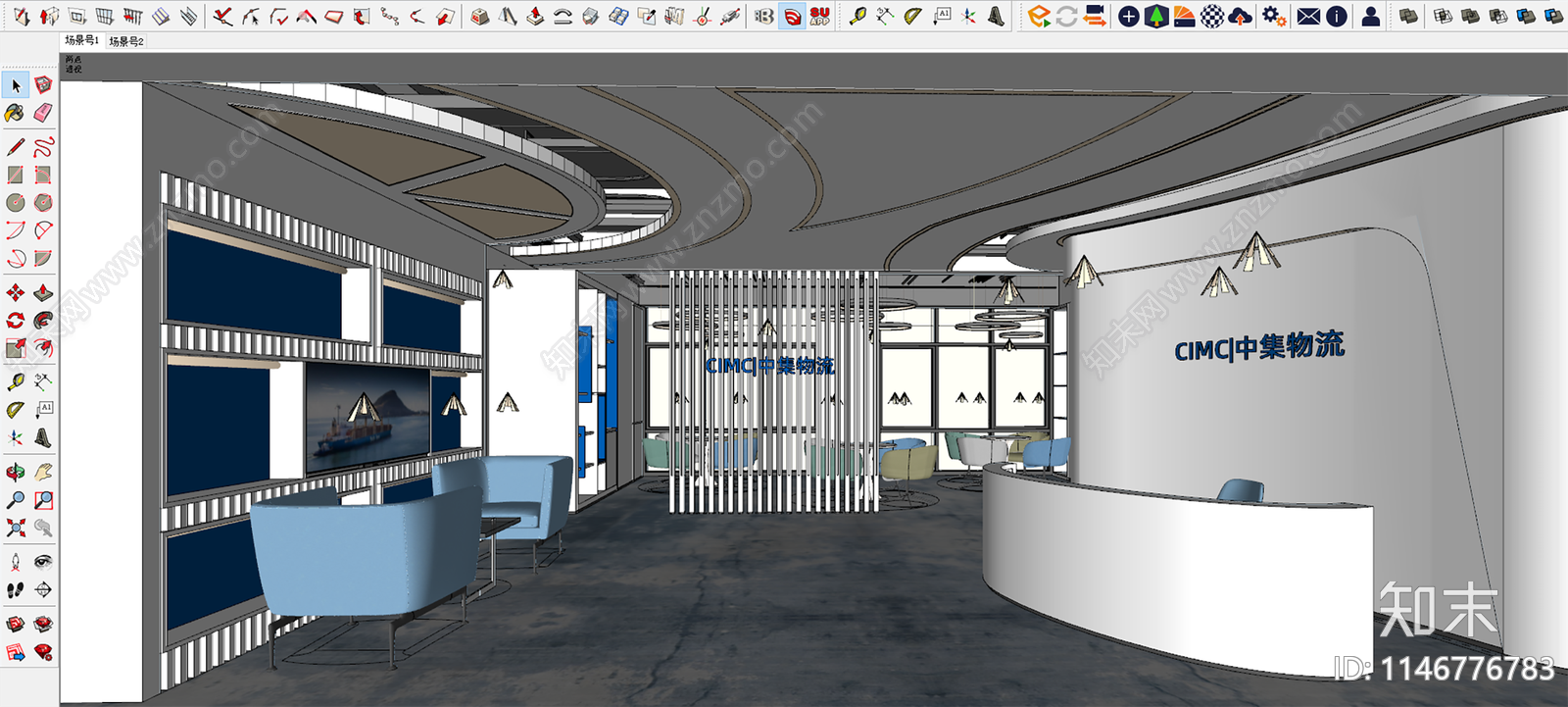Select the Pie arc tool
The image size is (1568, 707).
[x=43, y=259]
